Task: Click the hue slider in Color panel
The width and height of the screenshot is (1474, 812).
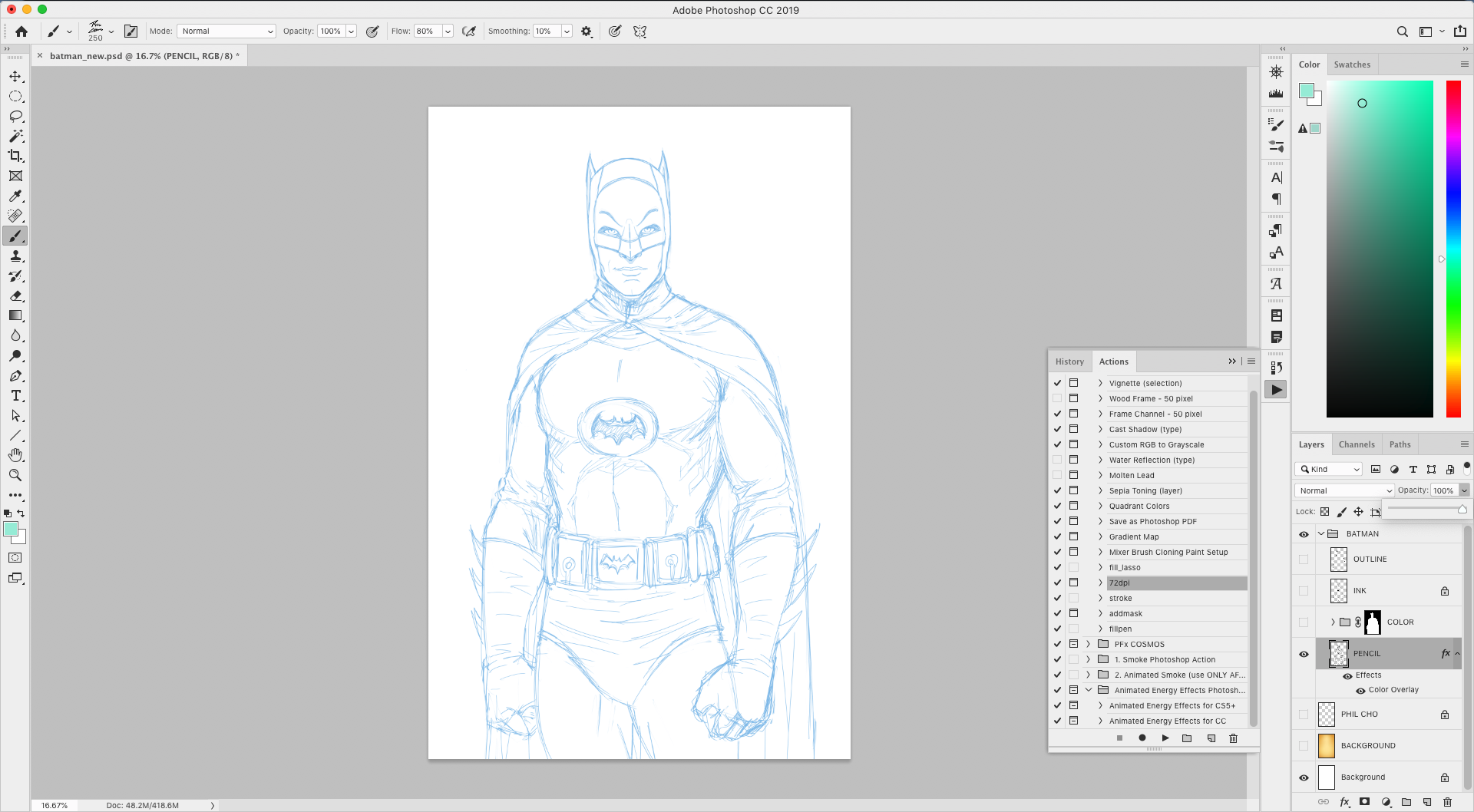Action: 1453,249
